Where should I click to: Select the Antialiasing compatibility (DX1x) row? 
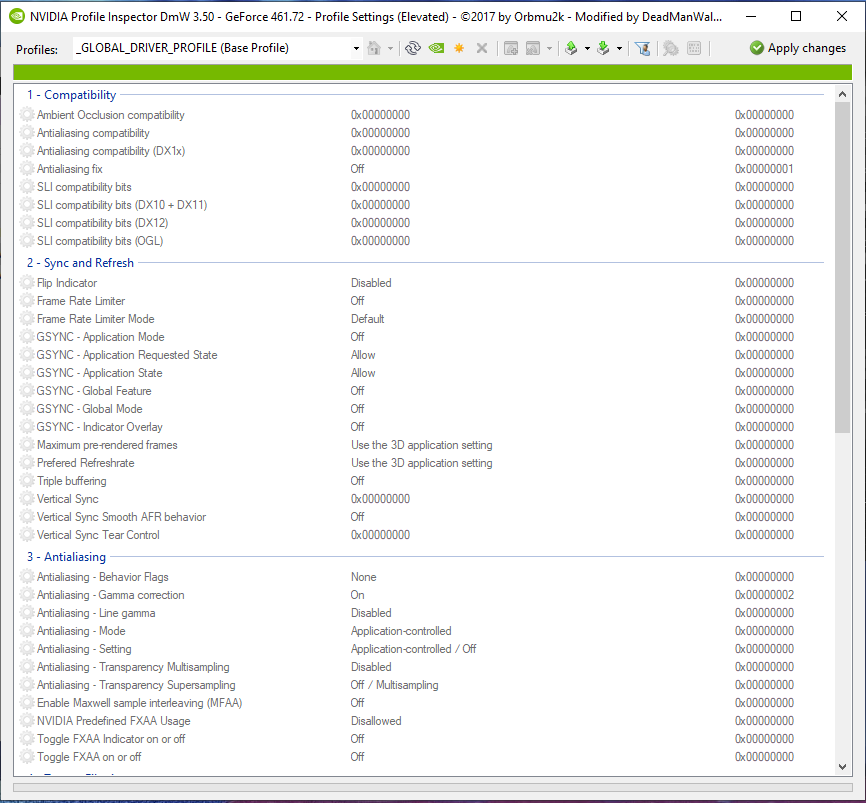pyautogui.click(x=424, y=151)
